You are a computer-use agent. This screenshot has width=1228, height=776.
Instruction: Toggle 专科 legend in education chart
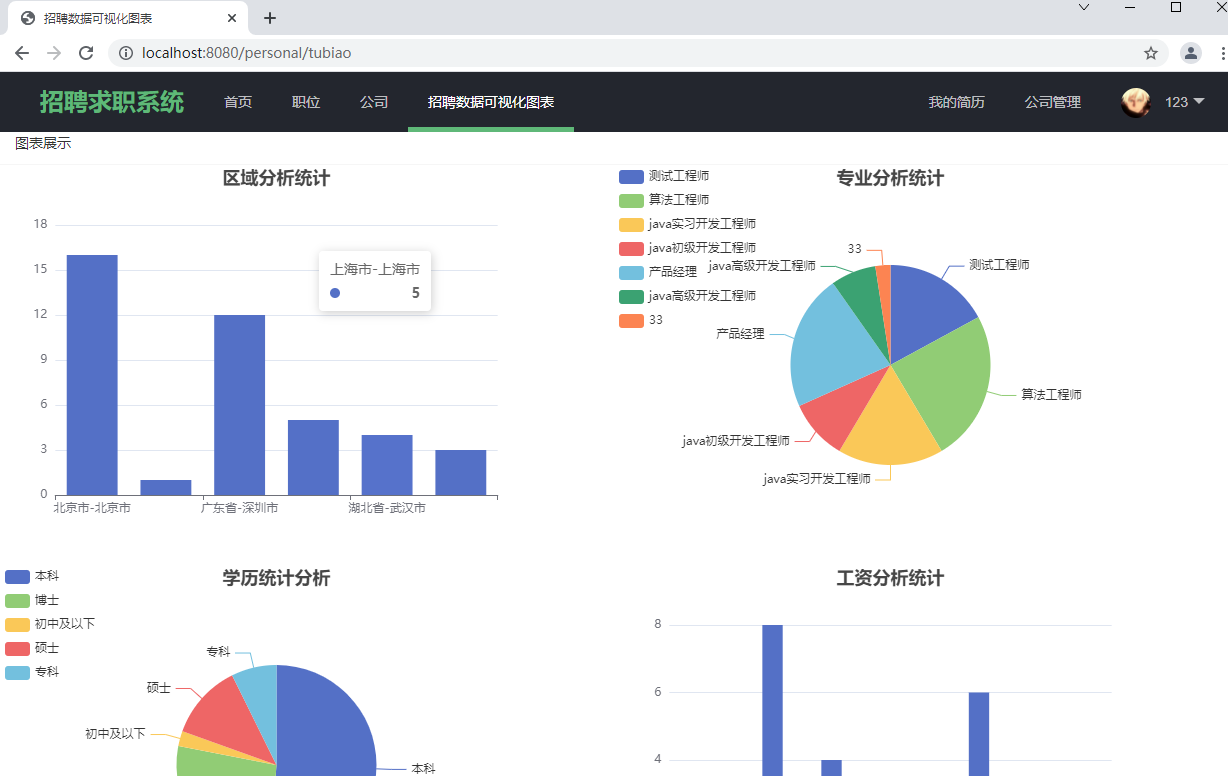pos(32,672)
